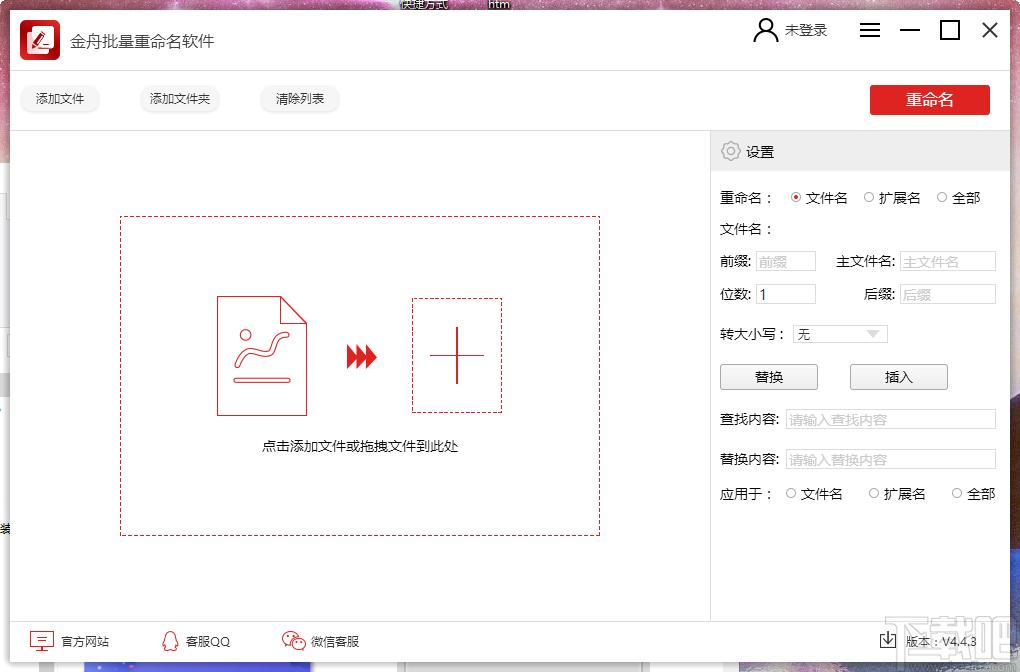Focus the 位数 input field
Viewport: 1020px width, 672px height.
[x=786, y=294]
